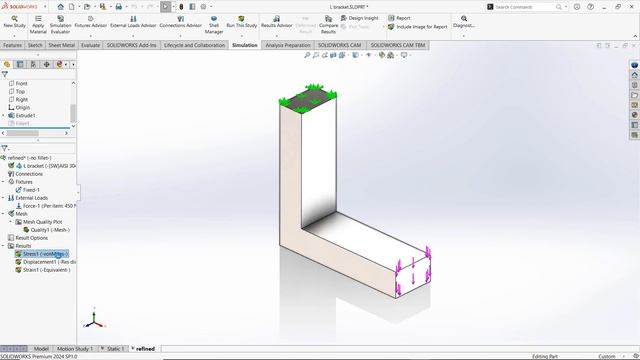The width and height of the screenshot is (640, 360).
Task: Click the Save icon
Action: 102,7
